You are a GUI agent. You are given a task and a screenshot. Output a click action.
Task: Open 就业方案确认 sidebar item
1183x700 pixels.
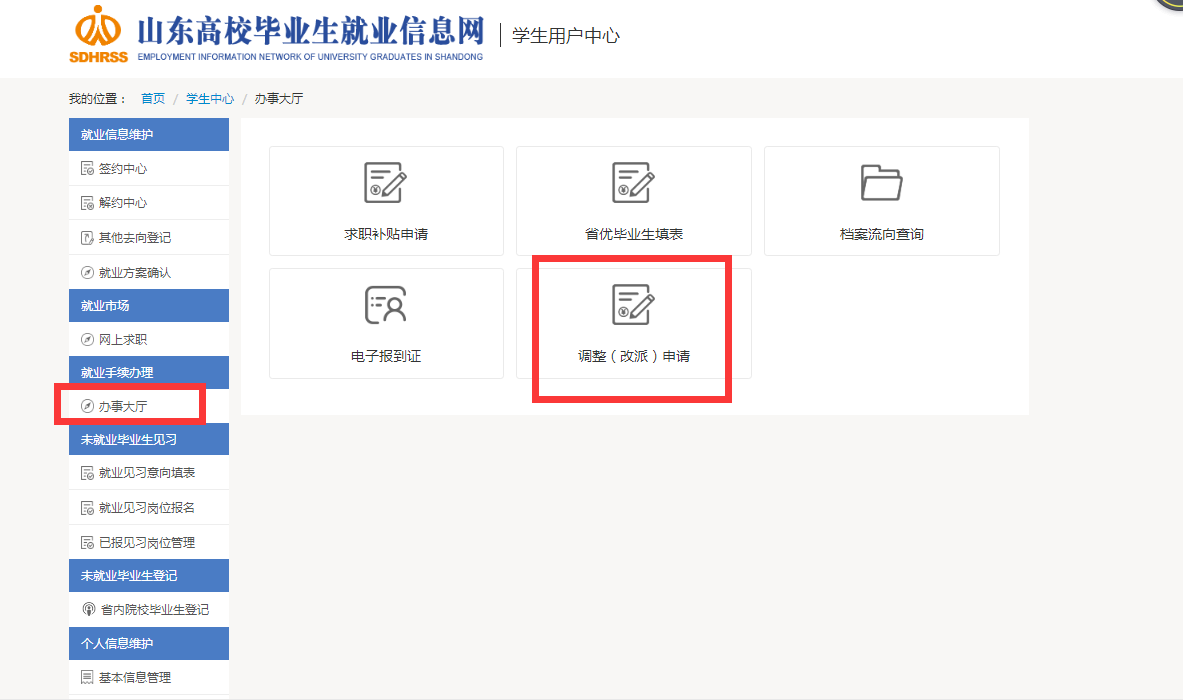(134, 273)
